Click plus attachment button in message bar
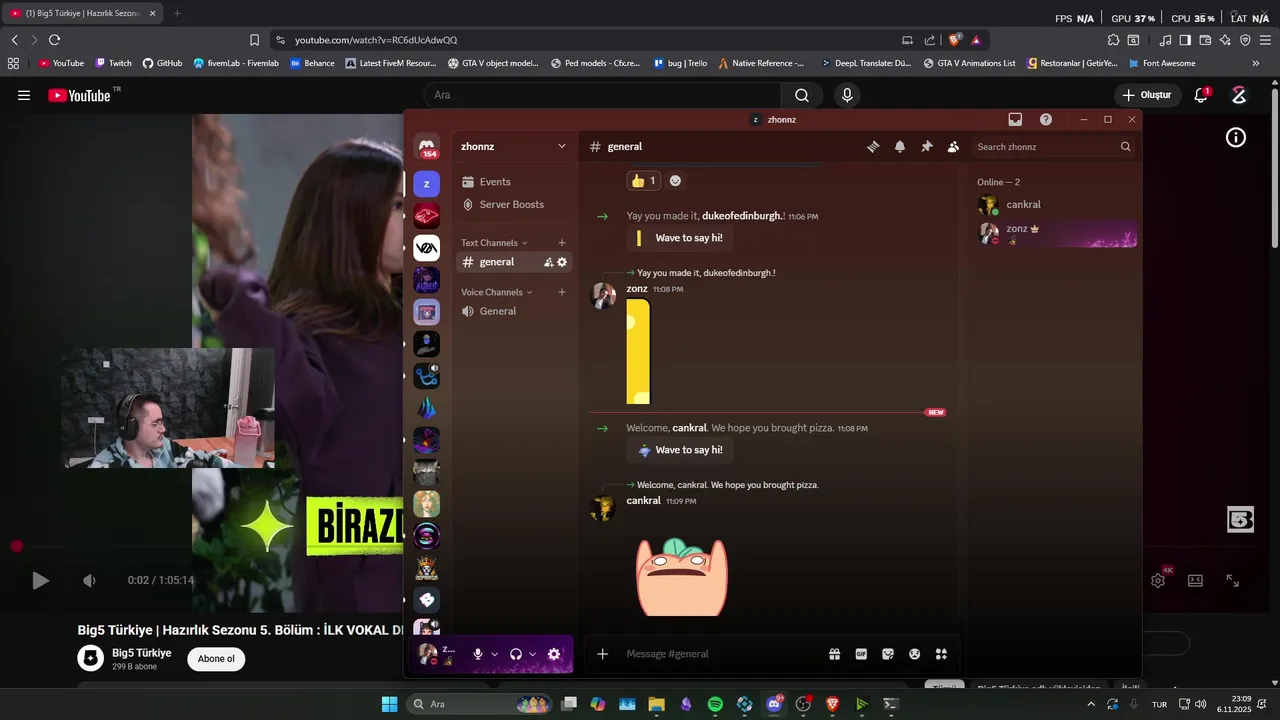 [602, 654]
